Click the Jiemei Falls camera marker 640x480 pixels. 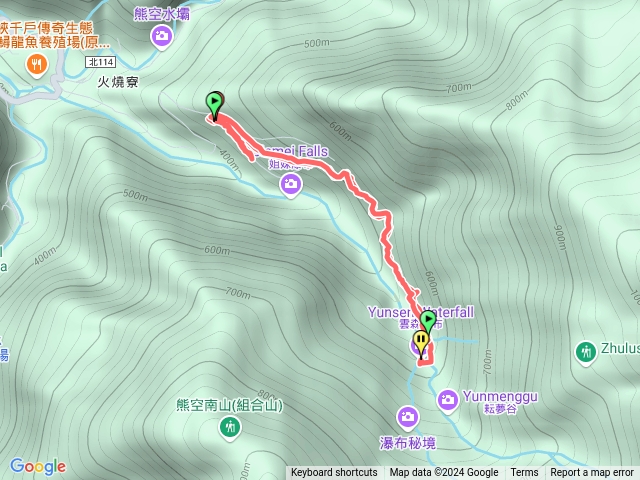(291, 185)
